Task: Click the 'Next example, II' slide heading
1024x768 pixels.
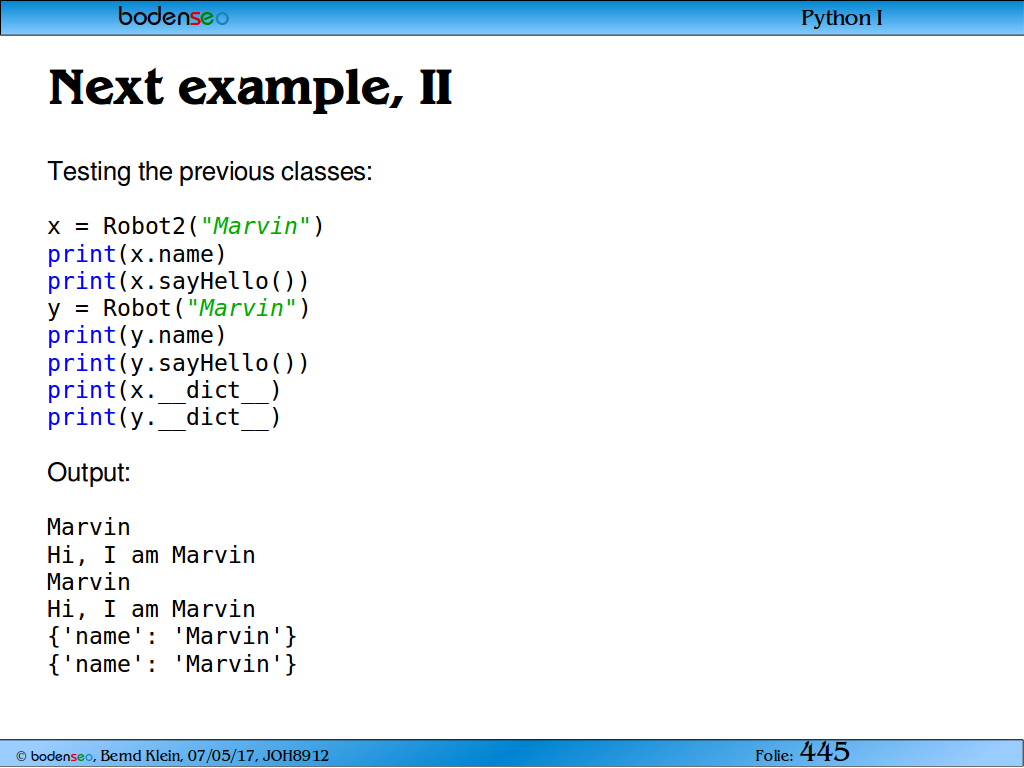Action: click(x=250, y=88)
